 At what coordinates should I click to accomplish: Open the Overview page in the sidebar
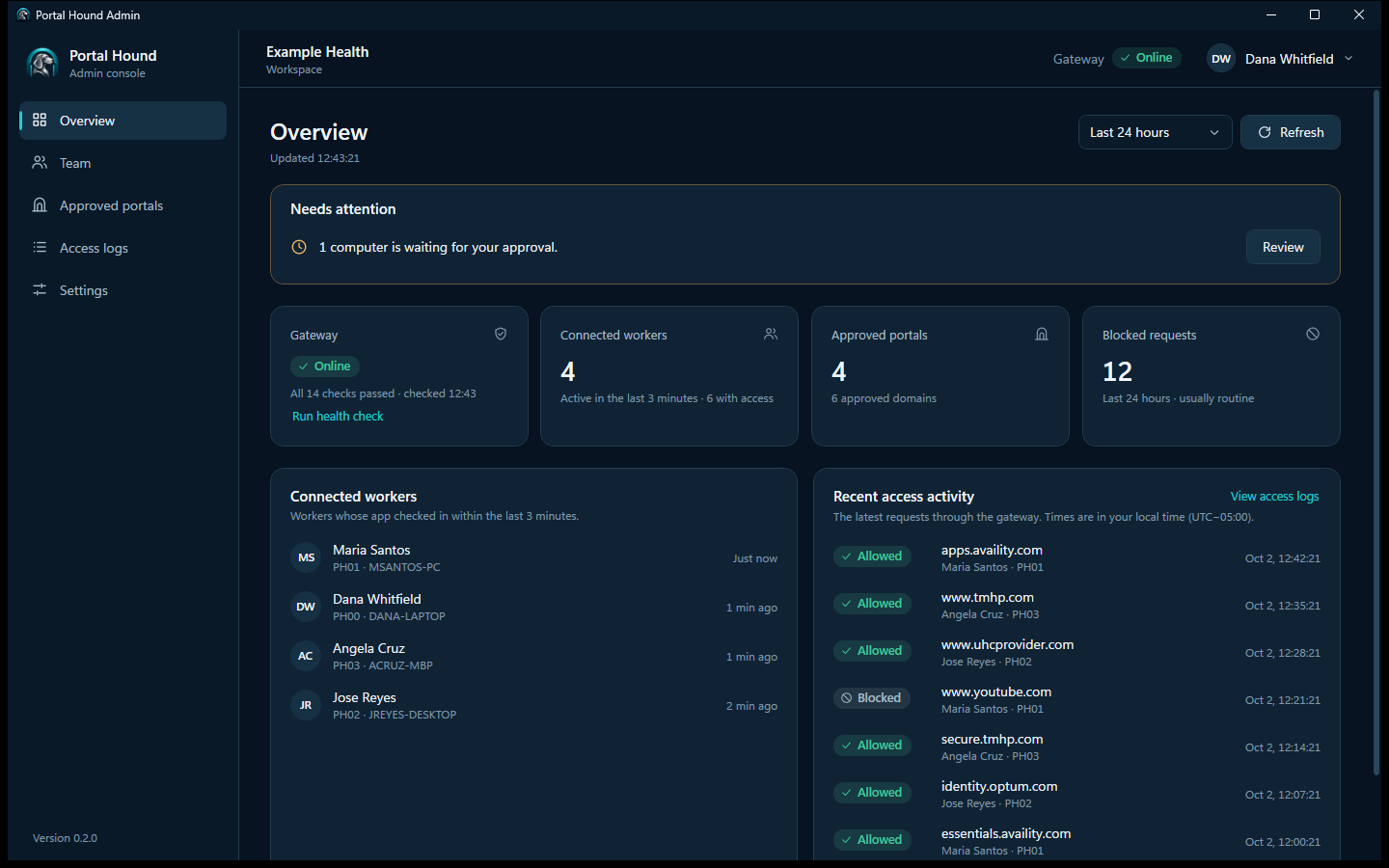123,121
